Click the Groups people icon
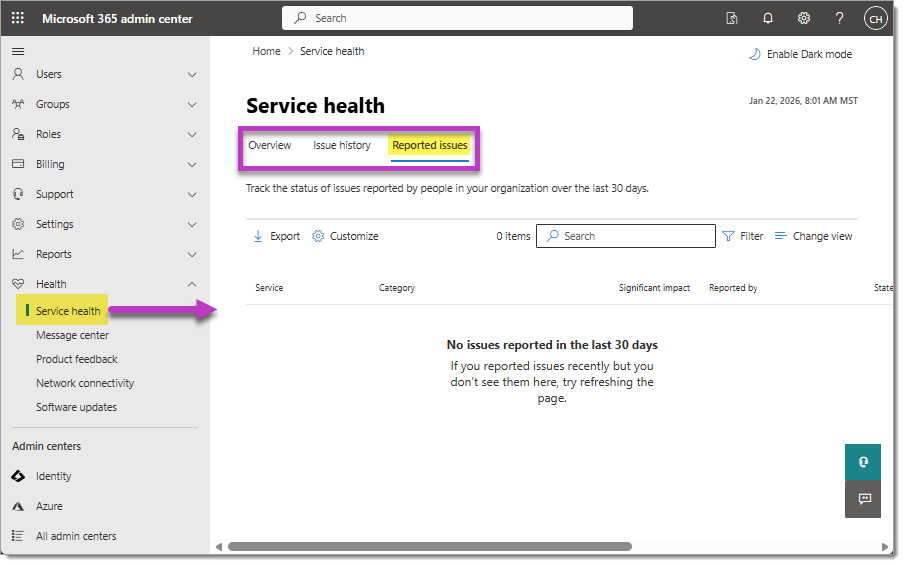The image size is (904, 565). click(18, 104)
